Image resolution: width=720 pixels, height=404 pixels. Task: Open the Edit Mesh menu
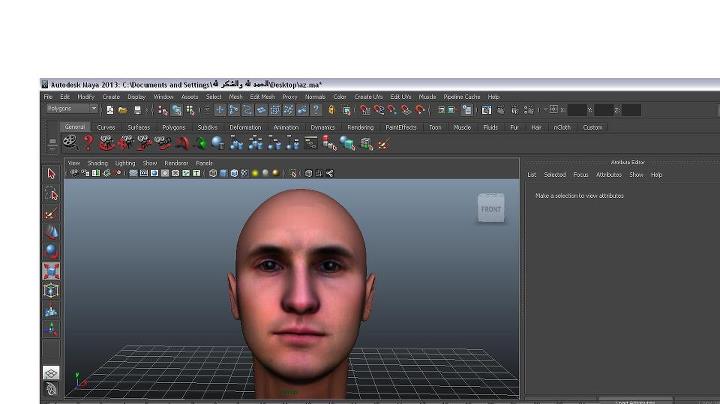[262, 97]
